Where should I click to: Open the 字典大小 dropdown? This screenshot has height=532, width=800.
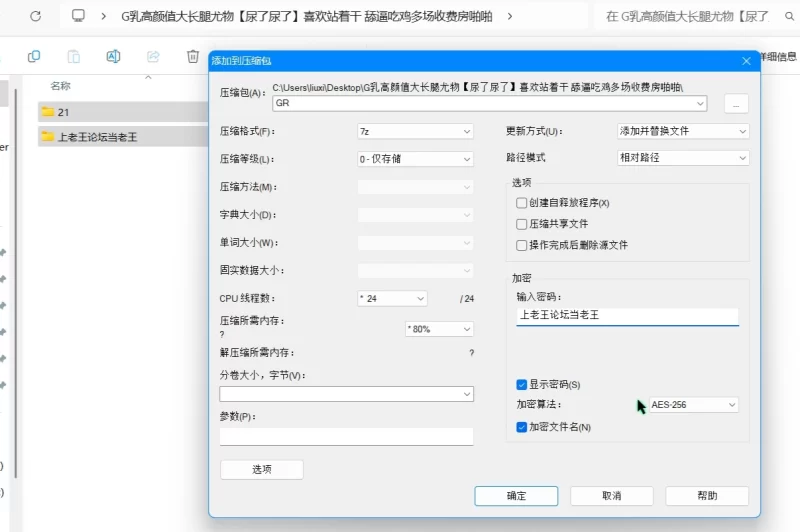click(x=415, y=215)
